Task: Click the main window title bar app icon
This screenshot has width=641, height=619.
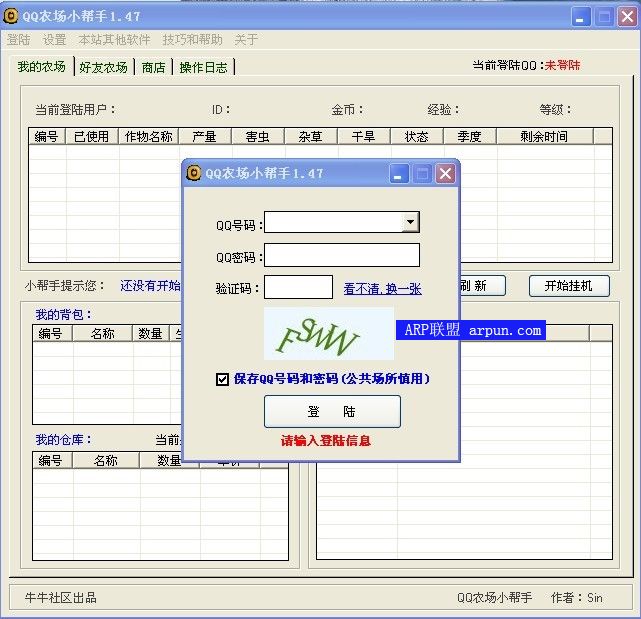Action: (11, 16)
